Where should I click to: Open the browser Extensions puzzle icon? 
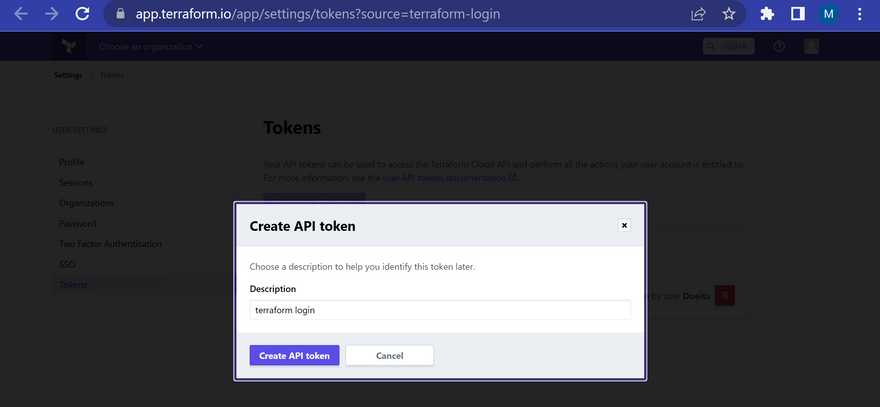point(767,14)
